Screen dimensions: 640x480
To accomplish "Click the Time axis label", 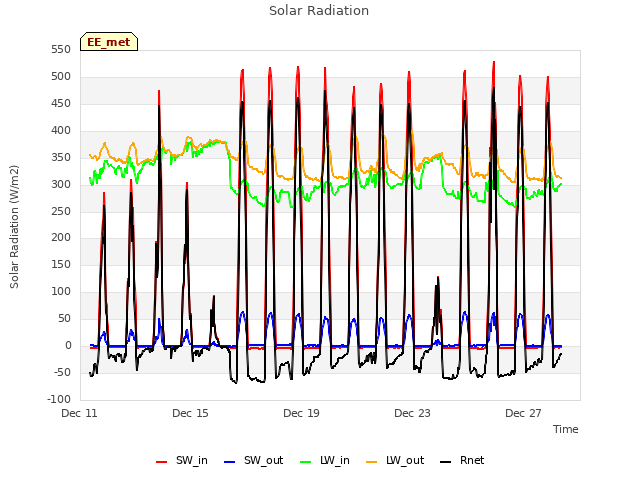I will (566, 429).
